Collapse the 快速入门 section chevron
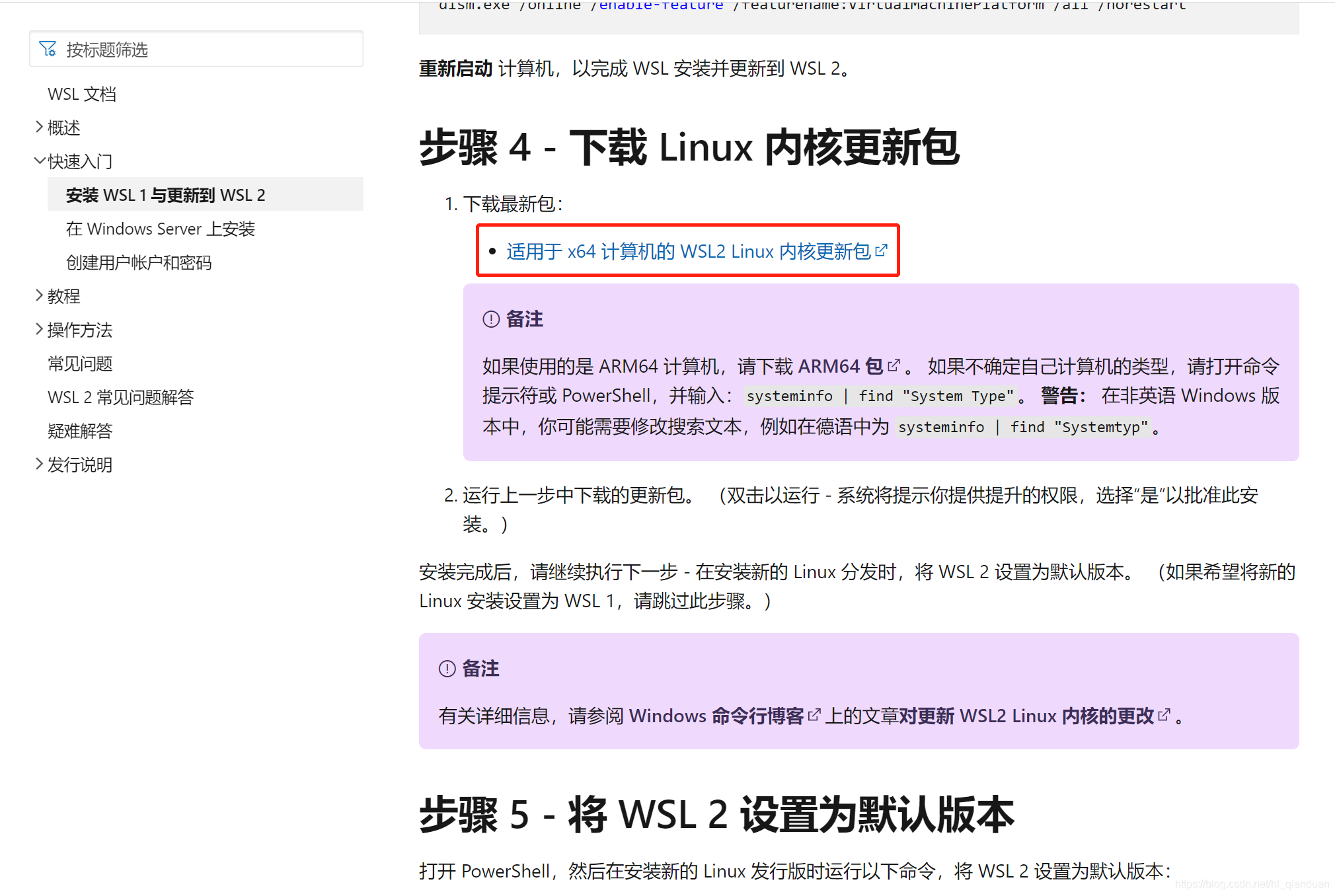The height and width of the screenshot is (896, 1335). point(39,161)
